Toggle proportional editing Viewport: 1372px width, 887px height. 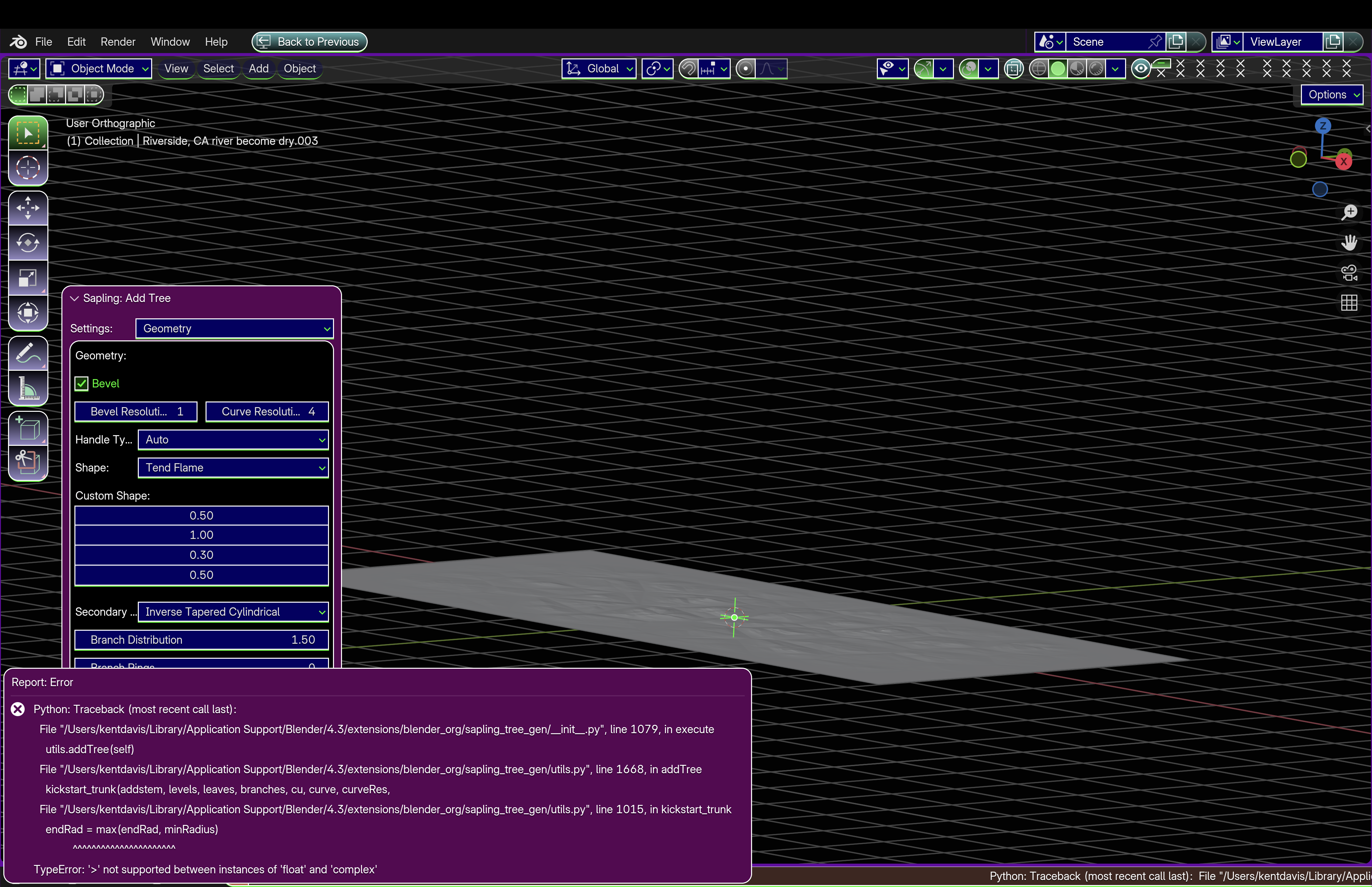[746, 68]
